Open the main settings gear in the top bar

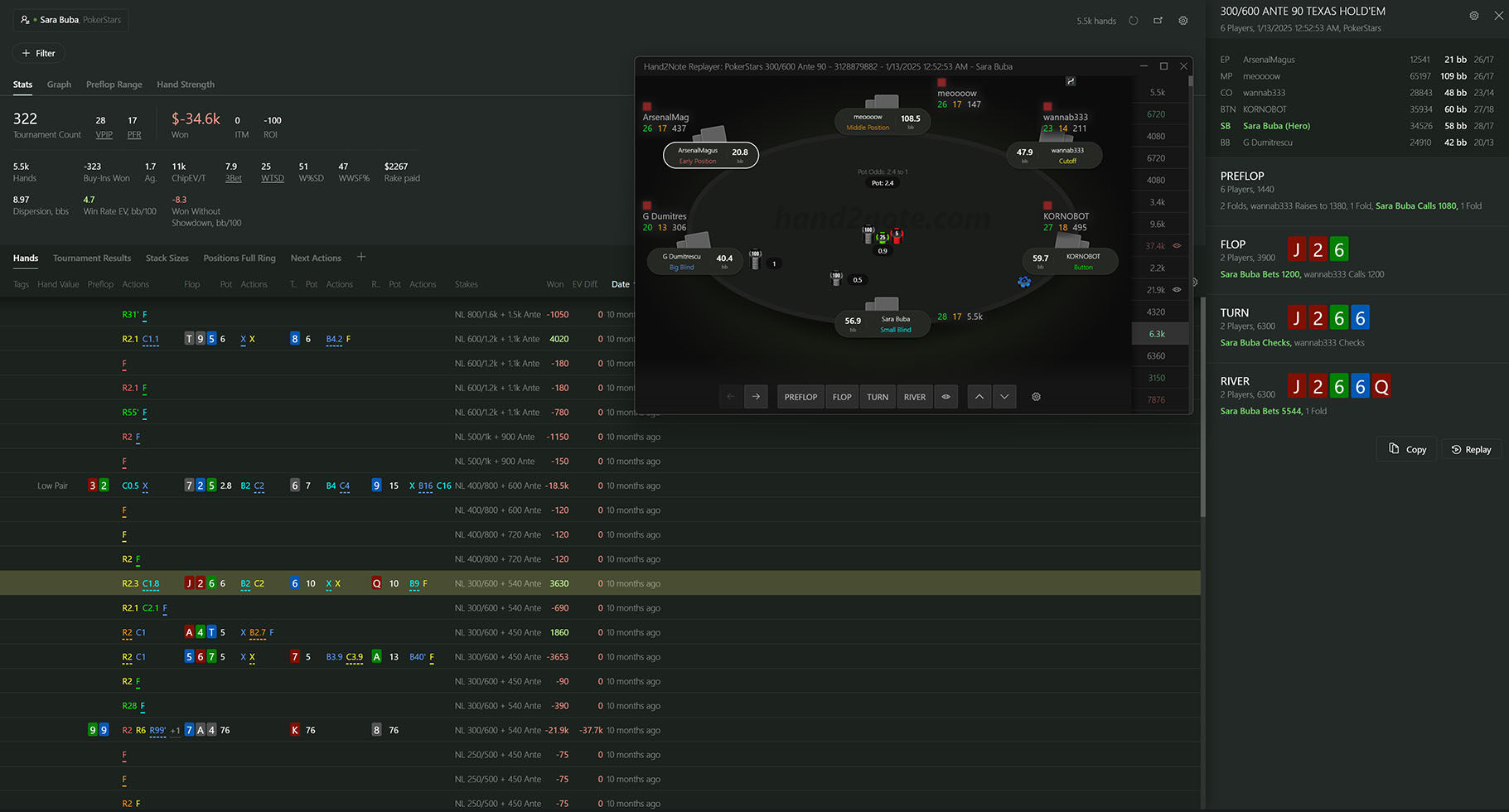tap(1183, 21)
